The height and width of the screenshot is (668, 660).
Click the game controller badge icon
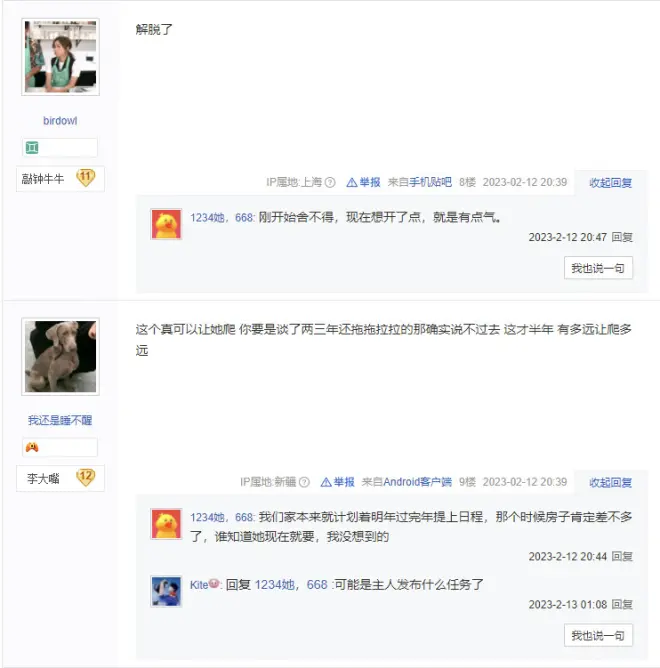tap(32, 447)
